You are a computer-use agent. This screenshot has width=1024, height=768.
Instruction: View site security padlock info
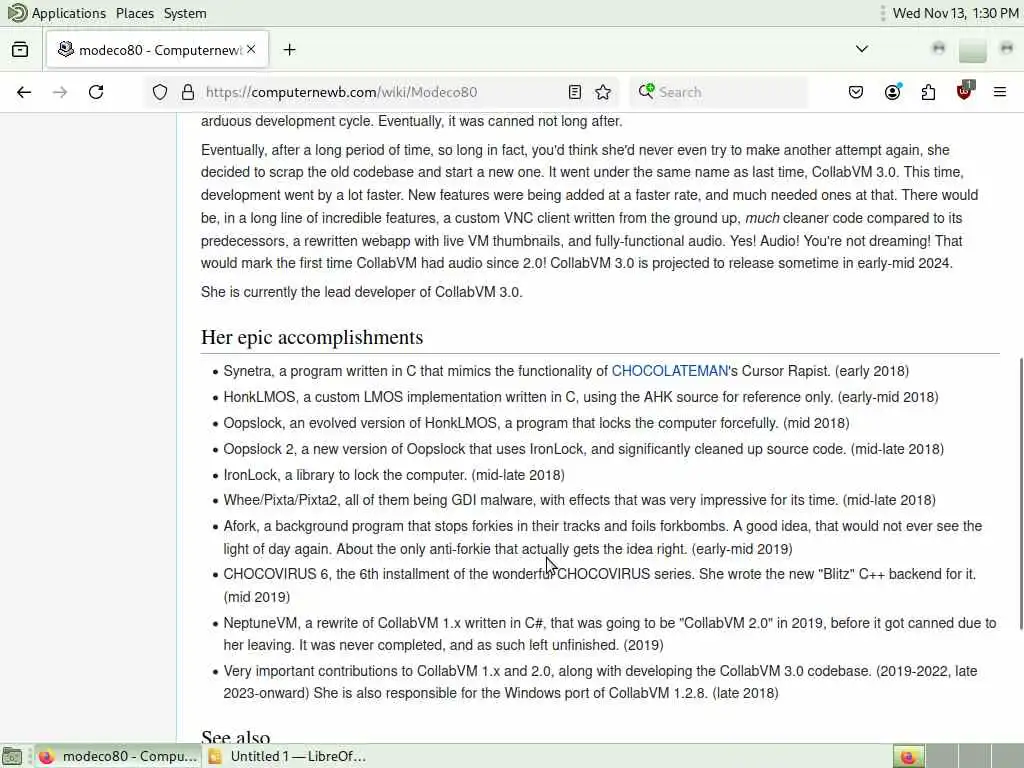pyautogui.click(x=188, y=92)
